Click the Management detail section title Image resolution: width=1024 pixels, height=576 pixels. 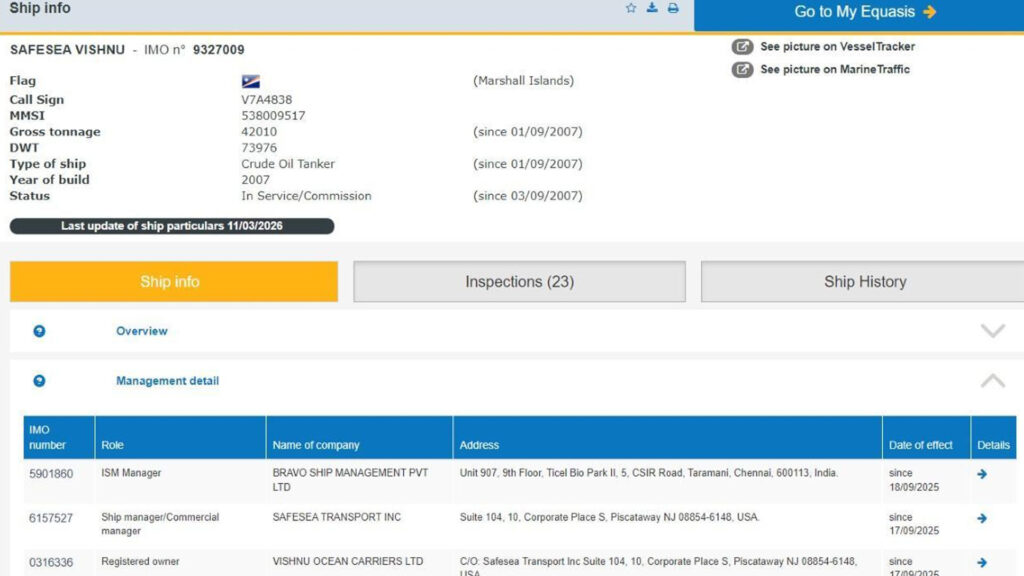point(167,381)
